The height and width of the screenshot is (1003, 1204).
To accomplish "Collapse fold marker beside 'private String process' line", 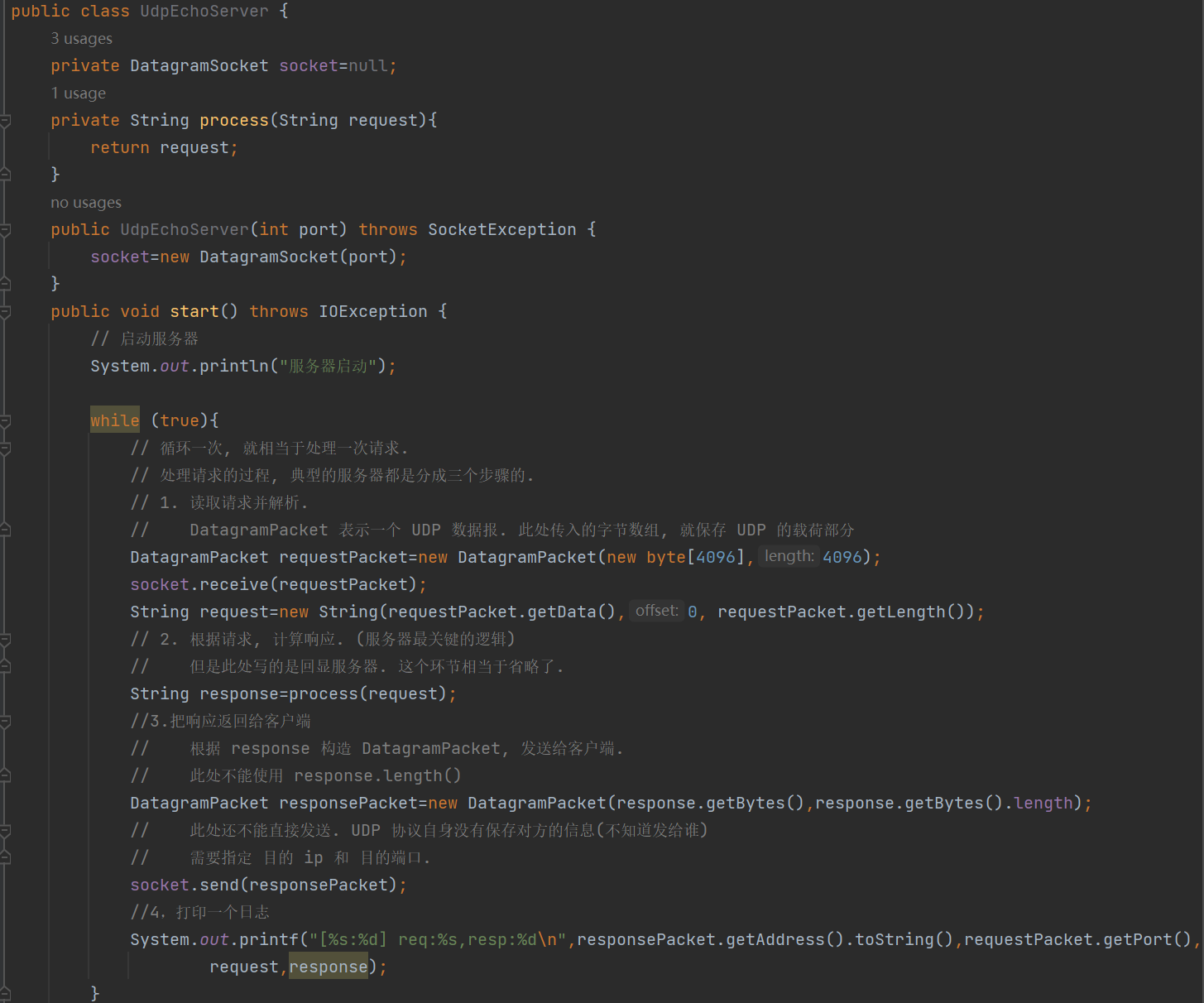I will [x=5, y=121].
